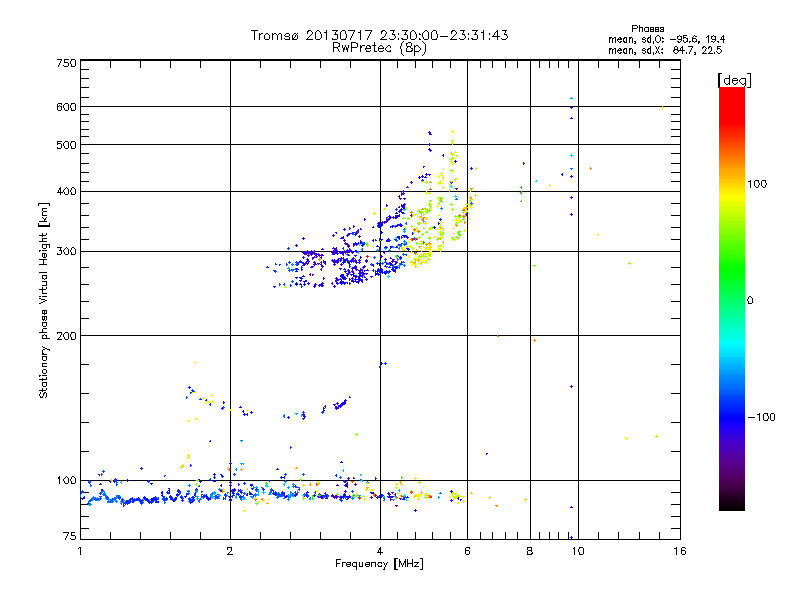Click the y-axis tick label '300'
Screen dimensions: 800x600
tap(66, 252)
